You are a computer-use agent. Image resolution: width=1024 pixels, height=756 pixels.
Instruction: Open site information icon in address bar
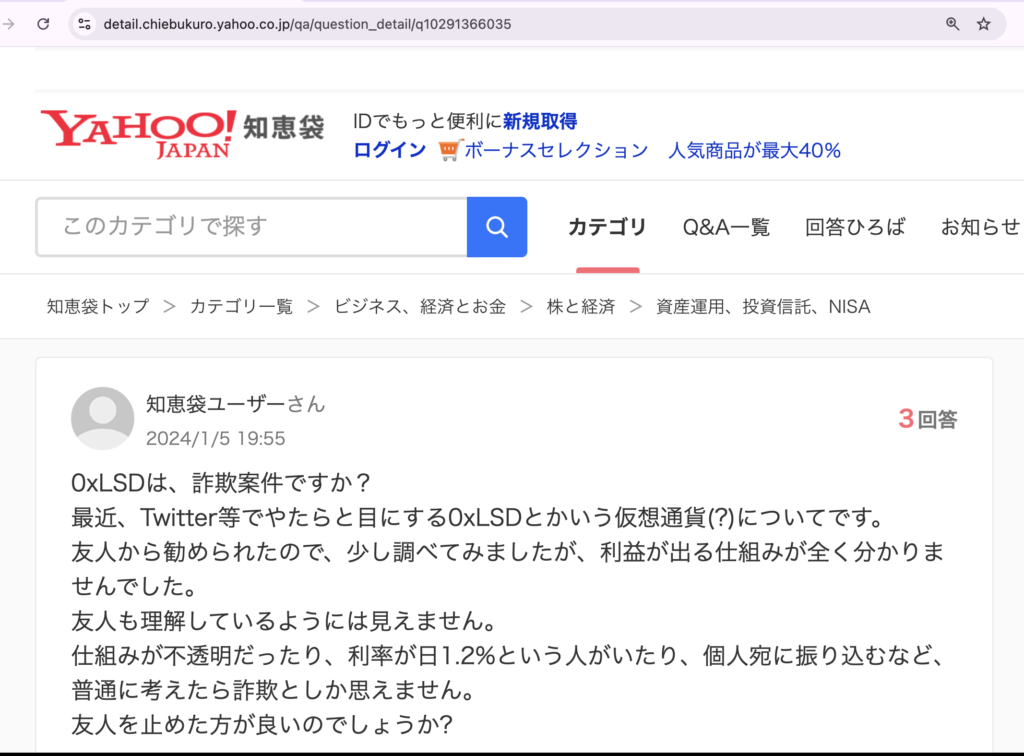click(x=84, y=24)
